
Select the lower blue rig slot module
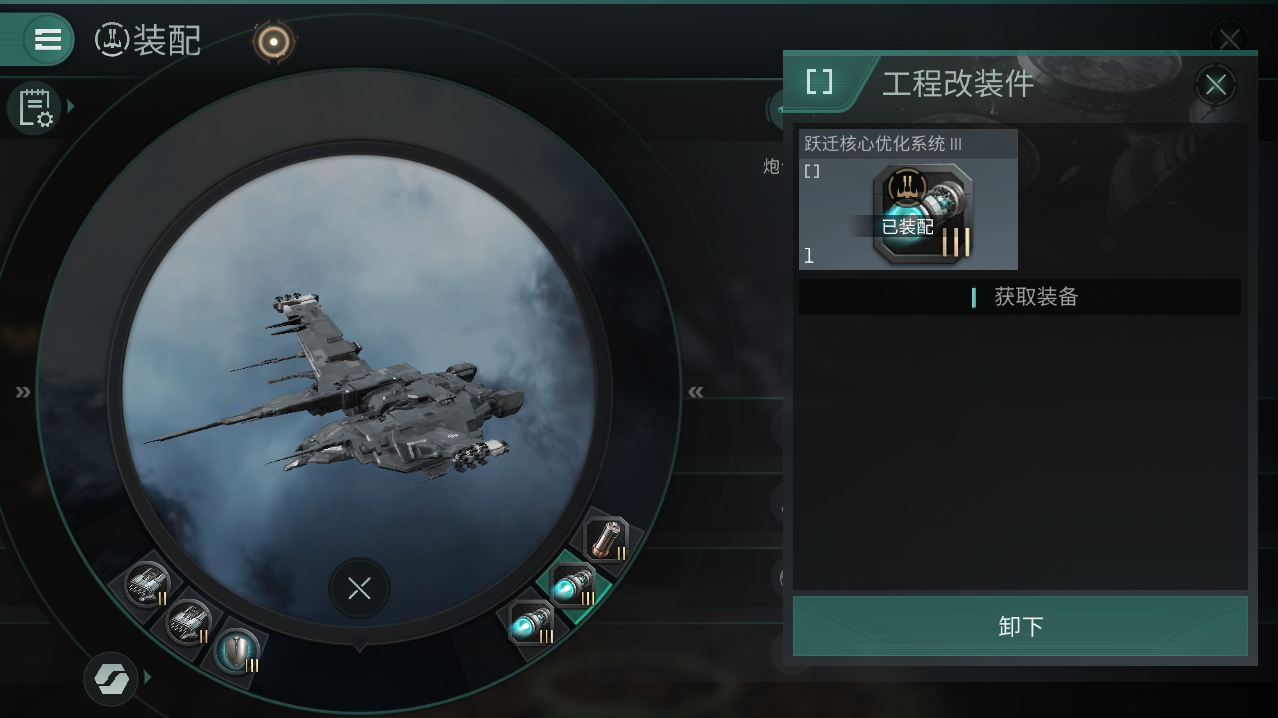pos(532,624)
